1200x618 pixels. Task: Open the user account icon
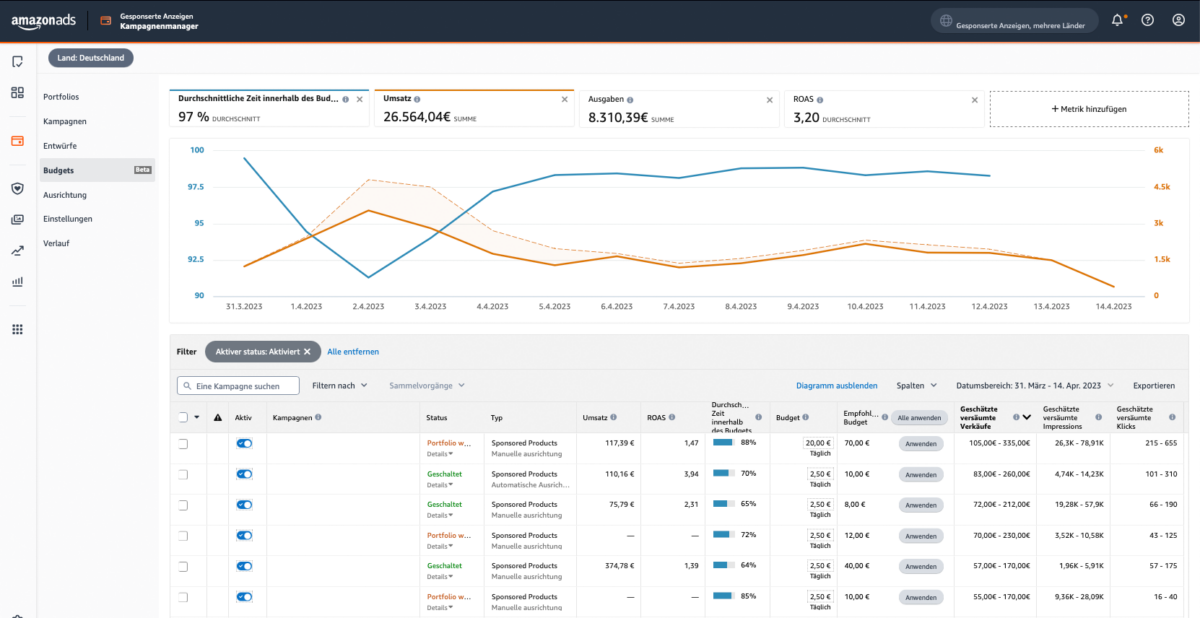tap(1177, 20)
